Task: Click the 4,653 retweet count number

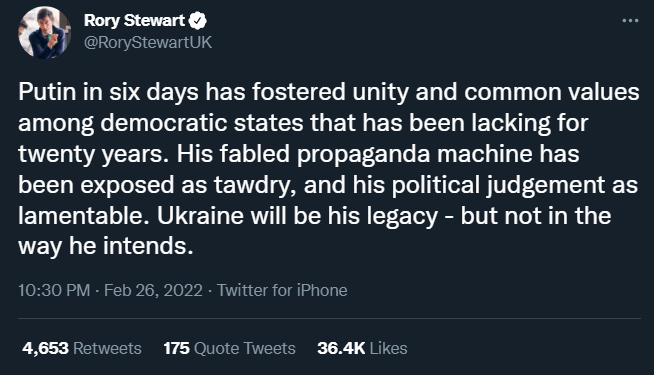Action: pos(45,348)
